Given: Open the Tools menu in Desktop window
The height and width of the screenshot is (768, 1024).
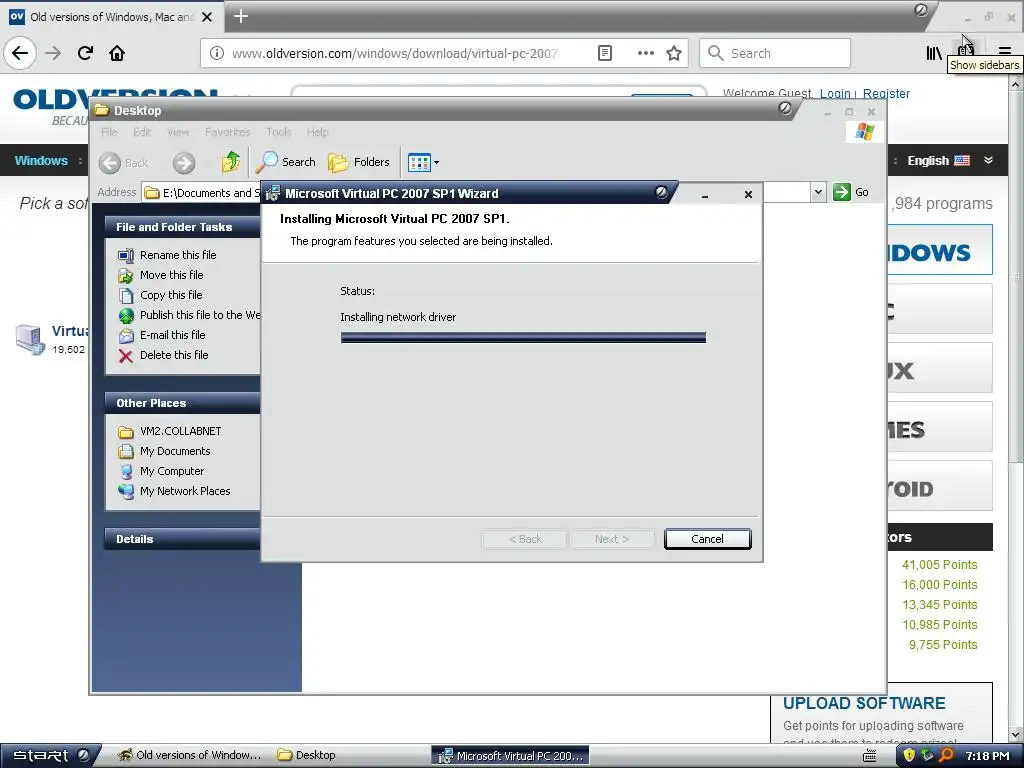Looking at the screenshot, I should (278, 132).
